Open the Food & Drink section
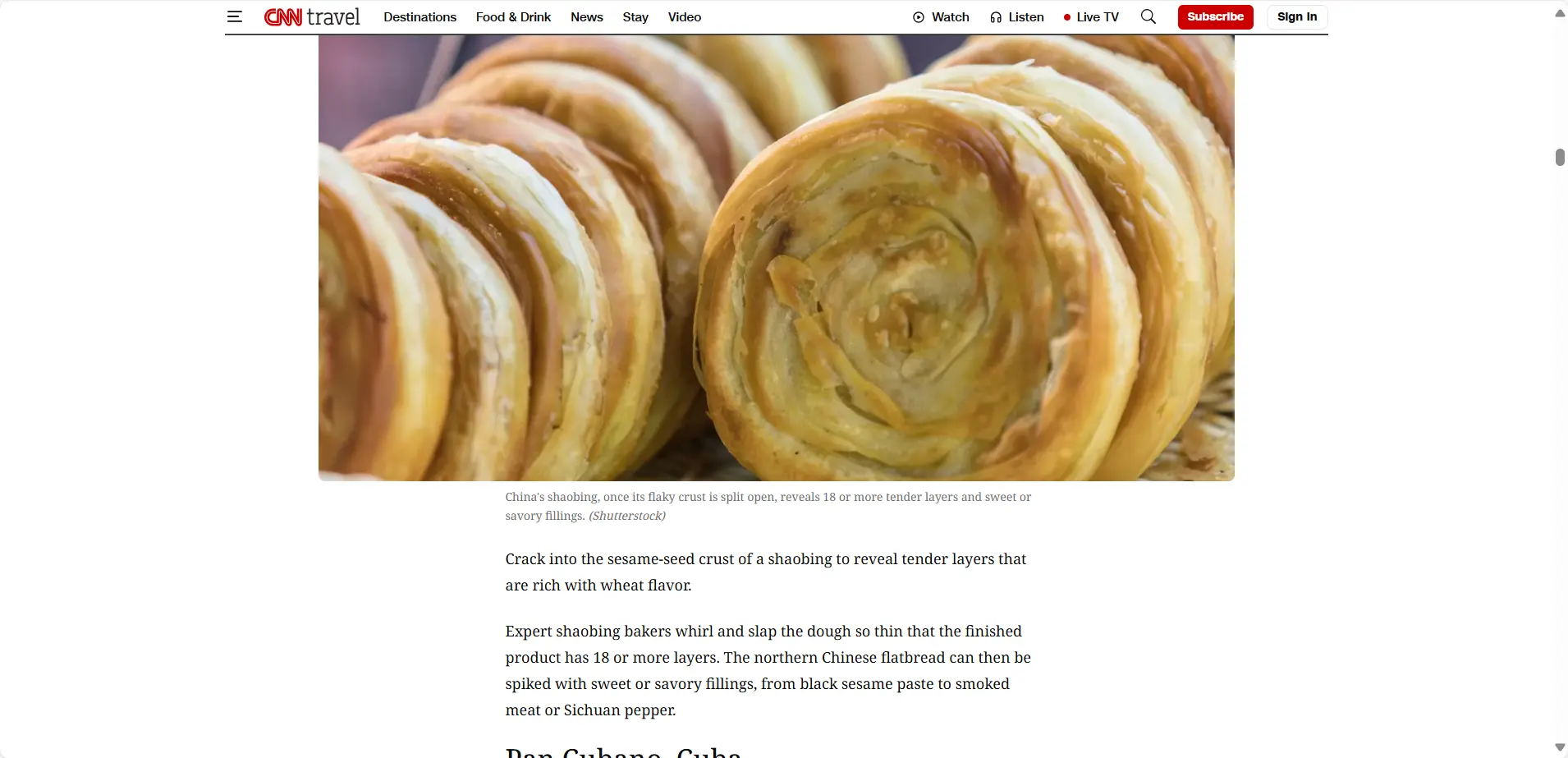 pyautogui.click(x=513, y=17)
